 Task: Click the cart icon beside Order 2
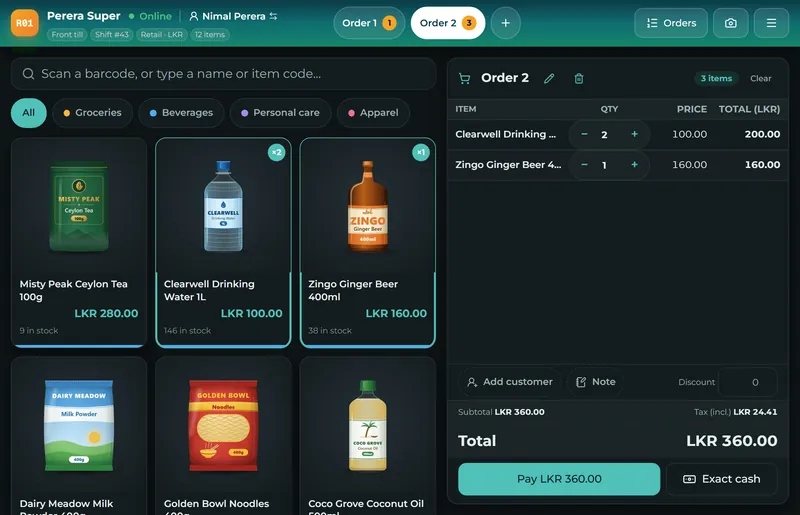click(x=464, y=79)
